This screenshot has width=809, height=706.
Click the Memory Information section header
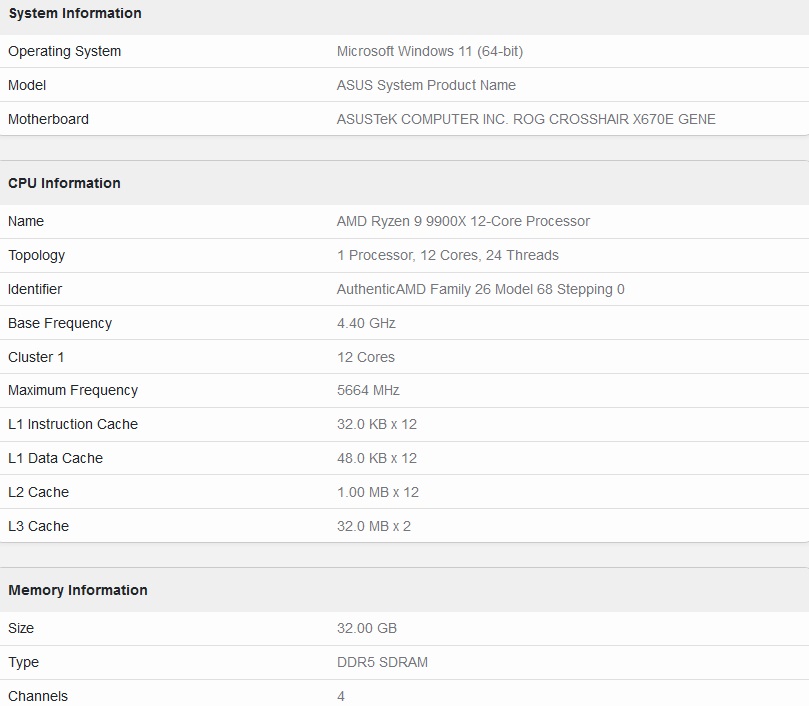click(x=78, y=590)
